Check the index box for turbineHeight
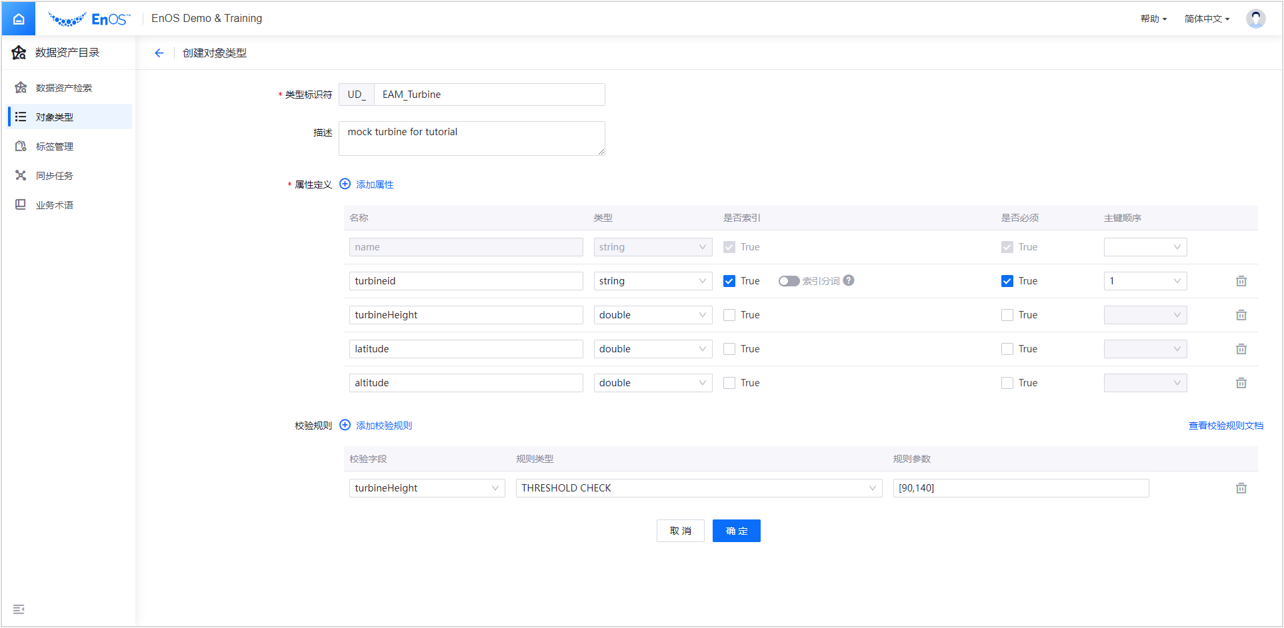The width and height of the screenshot is (1284, 628). click(729, 315)
